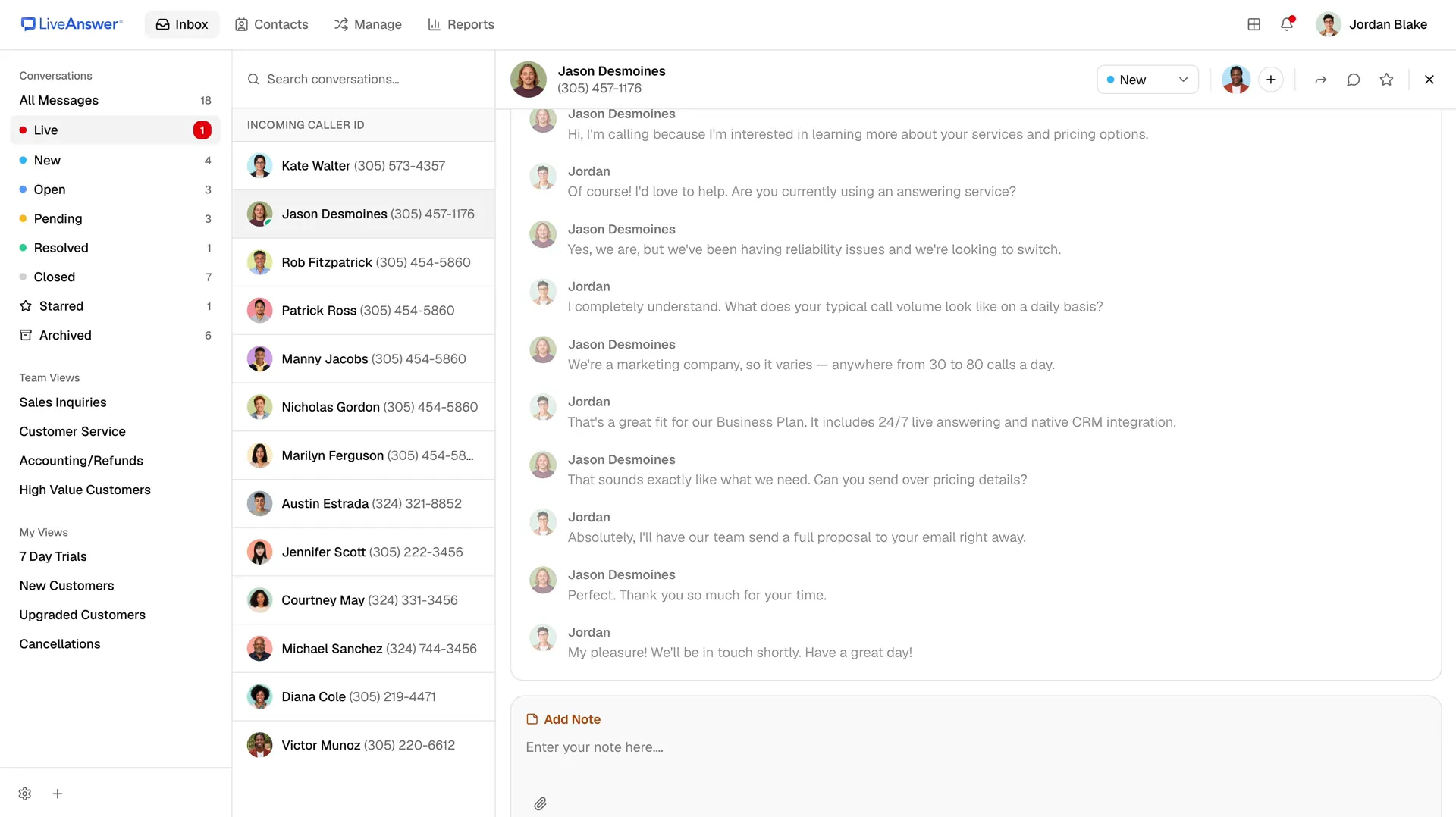
Task: Select All Messages
Action: pyautogui.click(x=115, y=100)
